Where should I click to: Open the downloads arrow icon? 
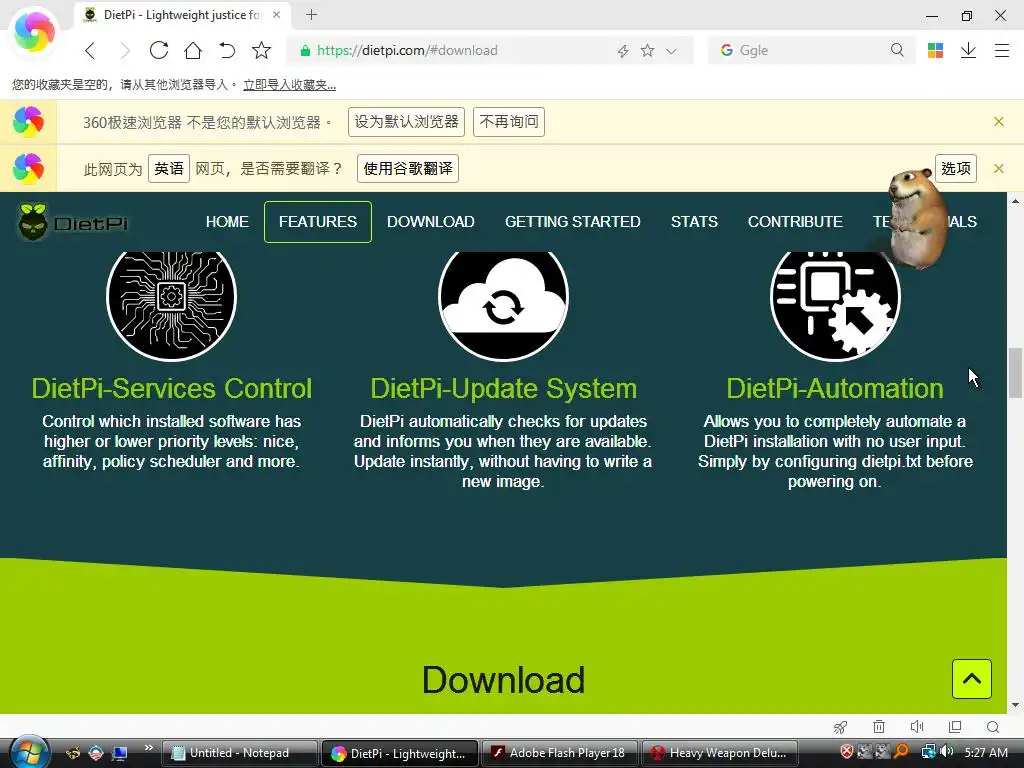(968, 50)
